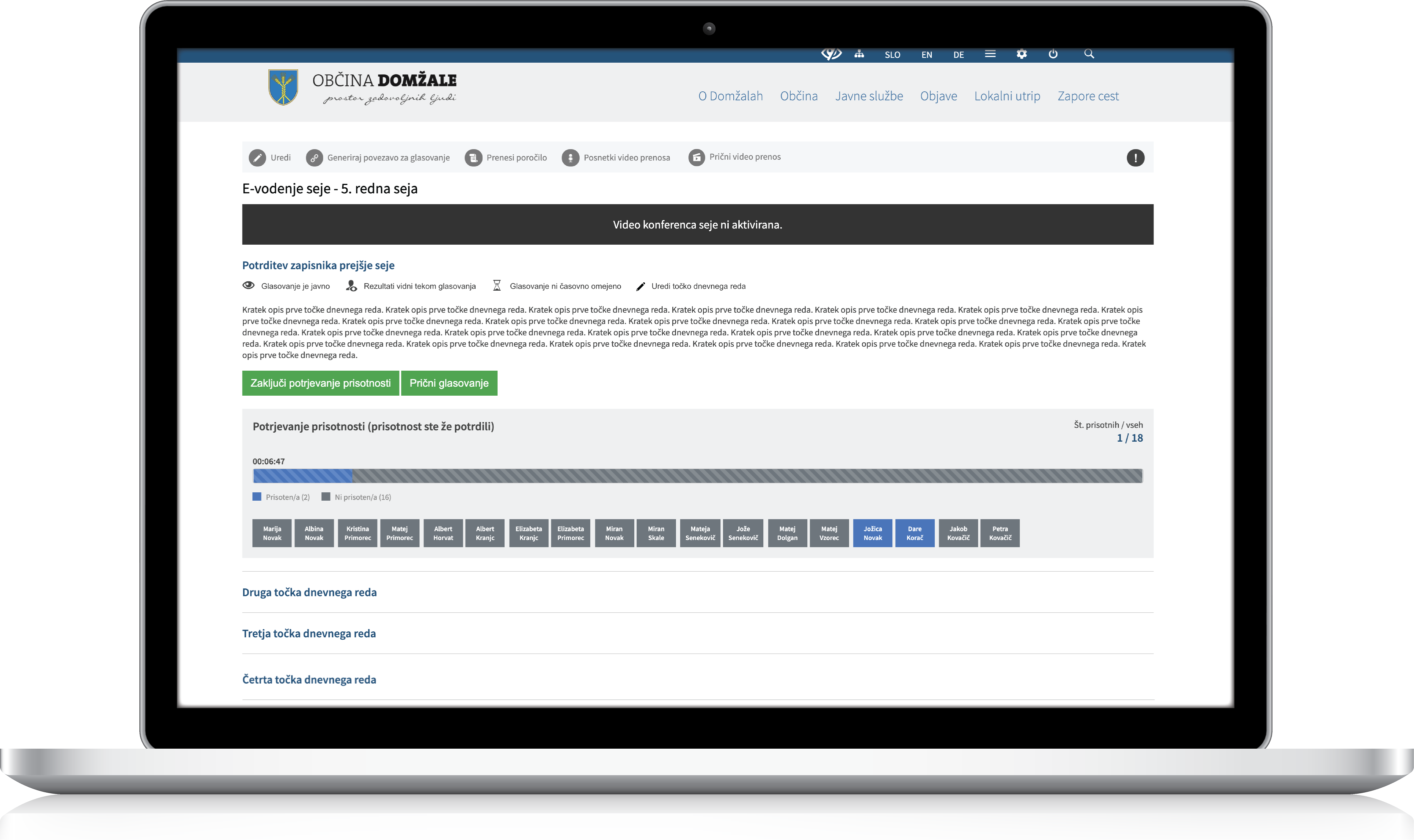The height and width of the screenshot is (840, 1414).
Task: Open the hamburger menu in top bar
Action: 990,54
